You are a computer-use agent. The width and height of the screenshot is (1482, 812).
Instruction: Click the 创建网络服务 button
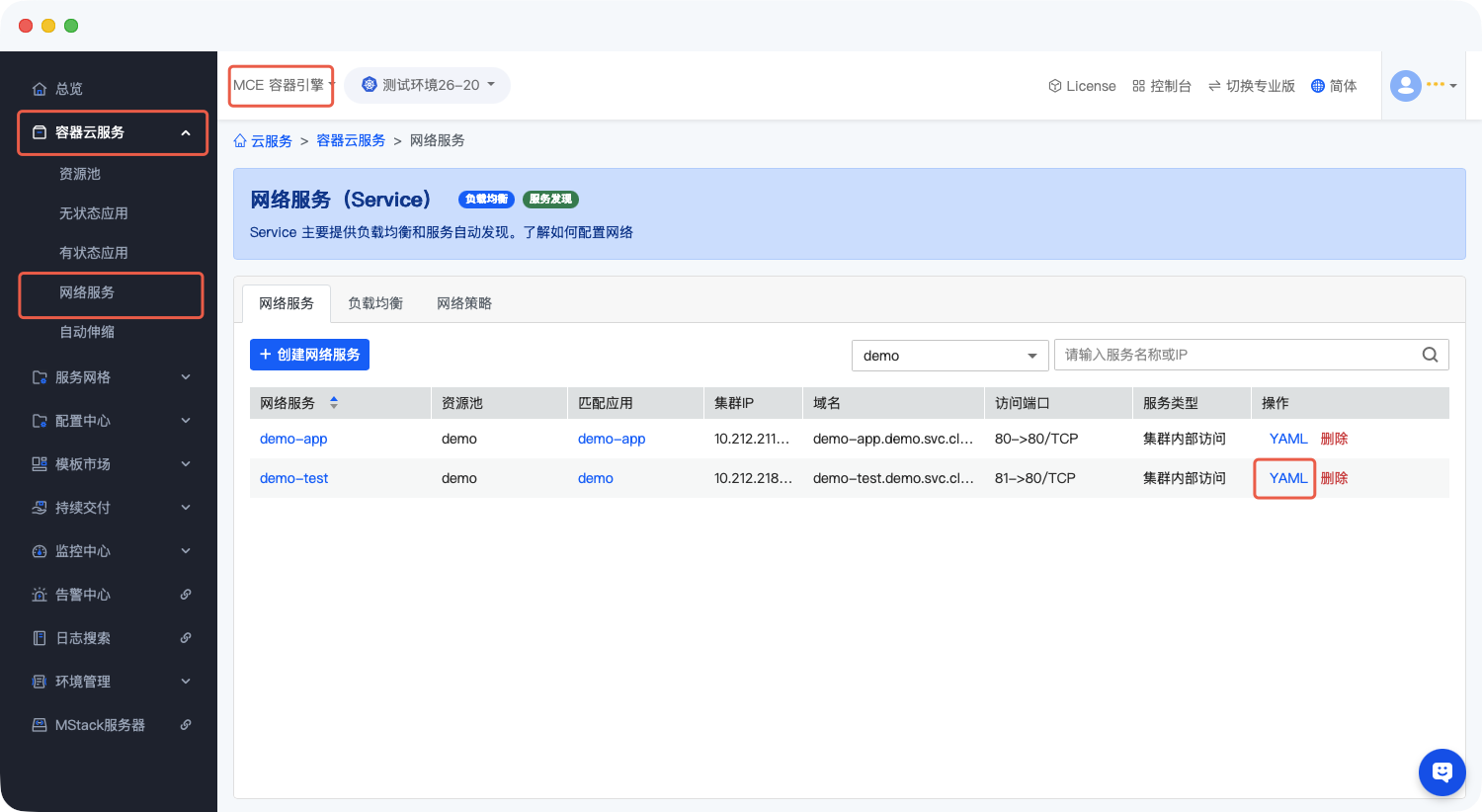coord(309,355)
